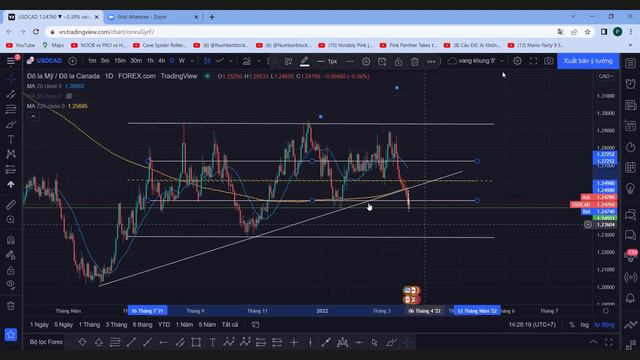Change the line style selector
Viewport: 640px width, 360px height.
click(350, 61)
